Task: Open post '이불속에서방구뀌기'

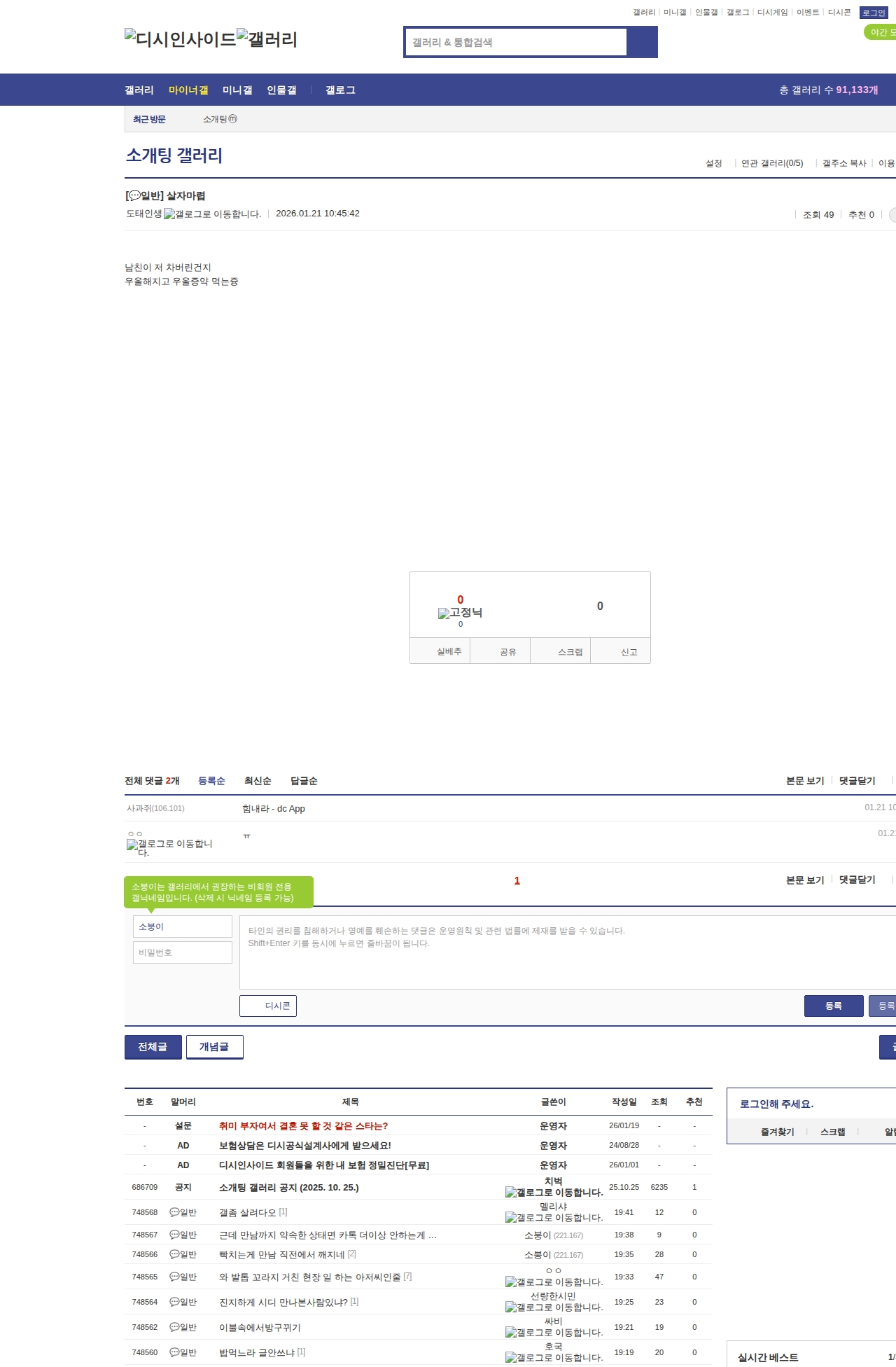Action: pyautogui.click(x=260, y=1327)
